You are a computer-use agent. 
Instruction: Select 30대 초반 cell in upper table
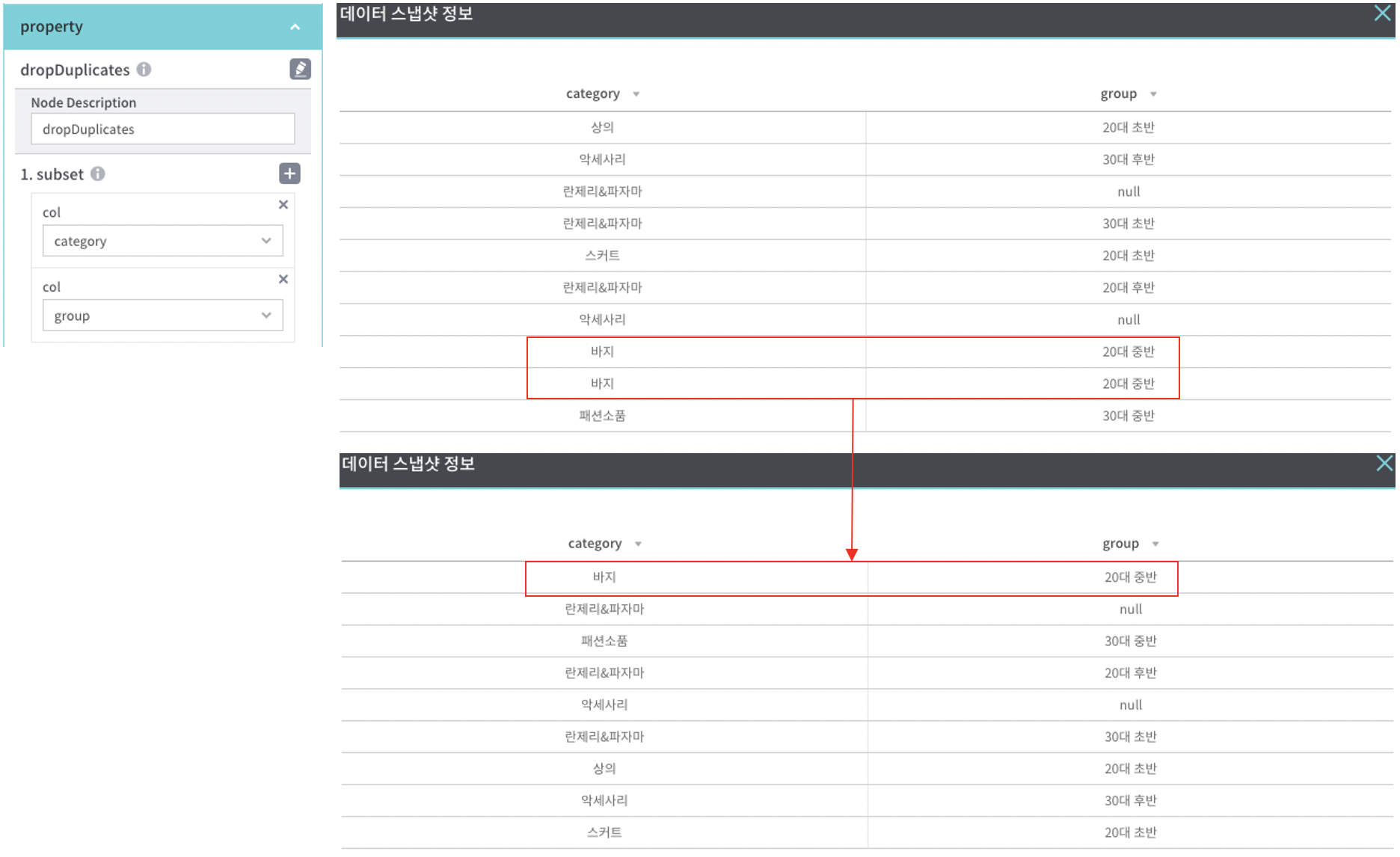click(x=1129, y=224)
